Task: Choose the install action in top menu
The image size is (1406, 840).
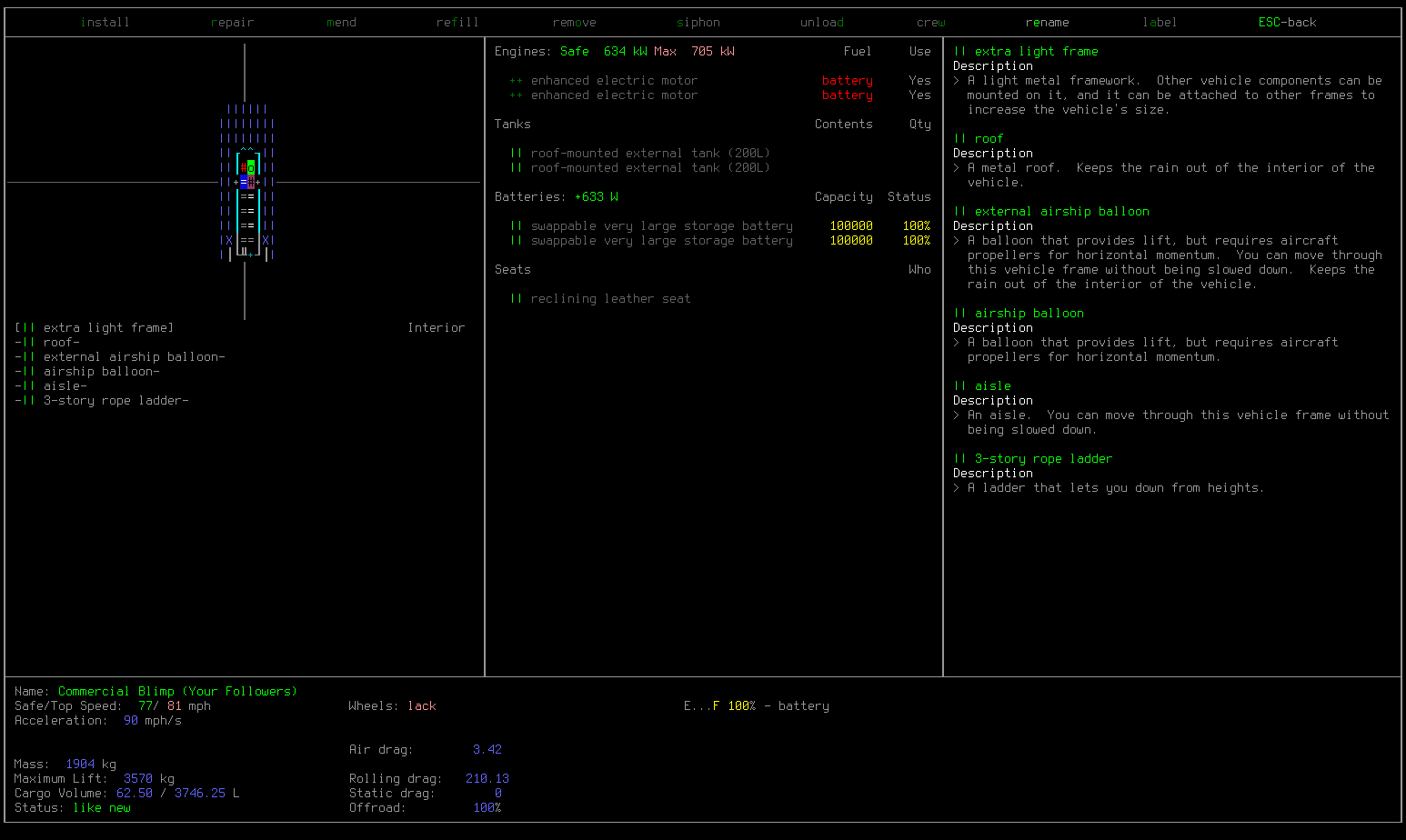Action: (x=105, y=22)
